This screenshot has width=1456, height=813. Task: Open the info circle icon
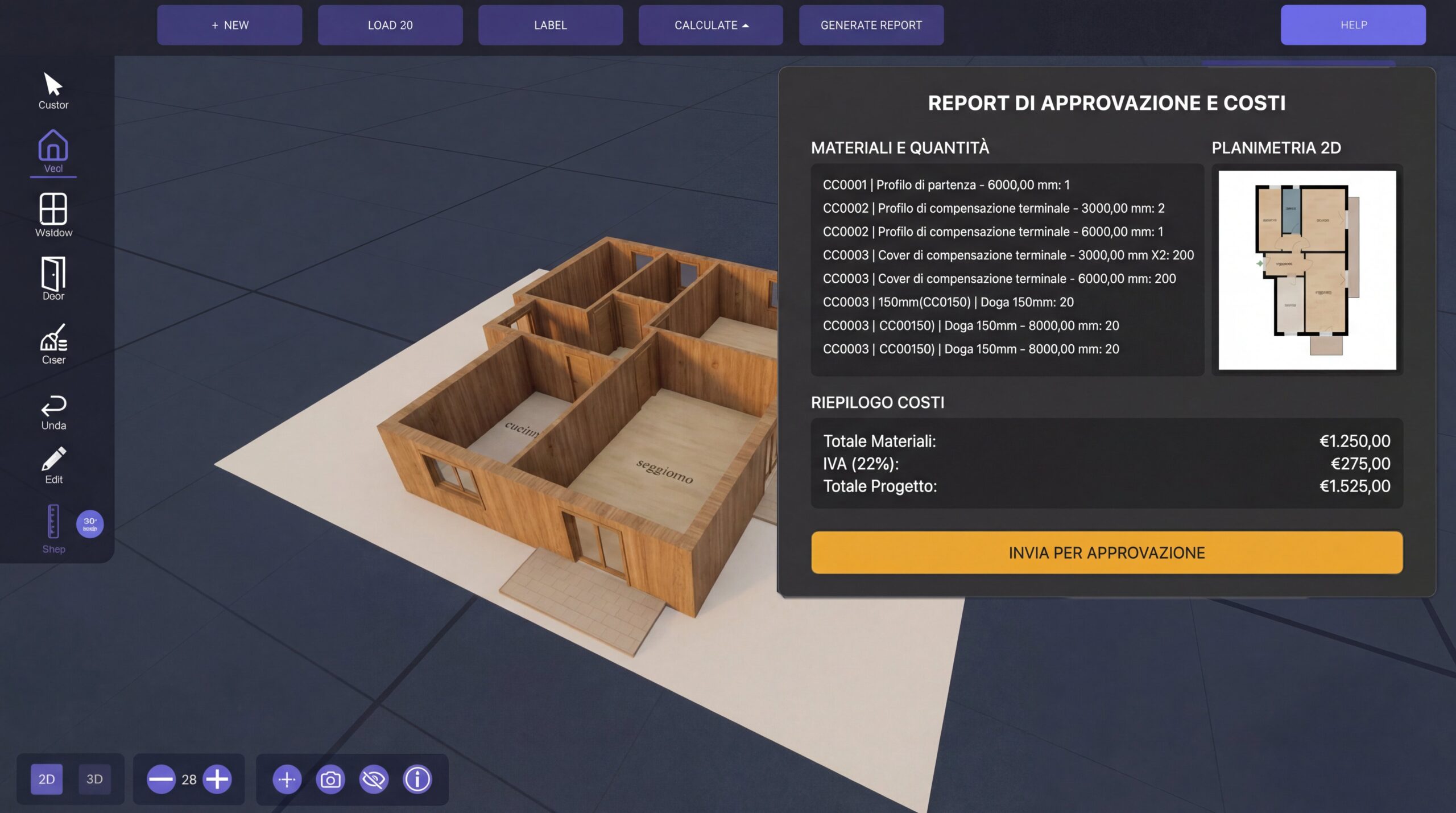[417, 779]
